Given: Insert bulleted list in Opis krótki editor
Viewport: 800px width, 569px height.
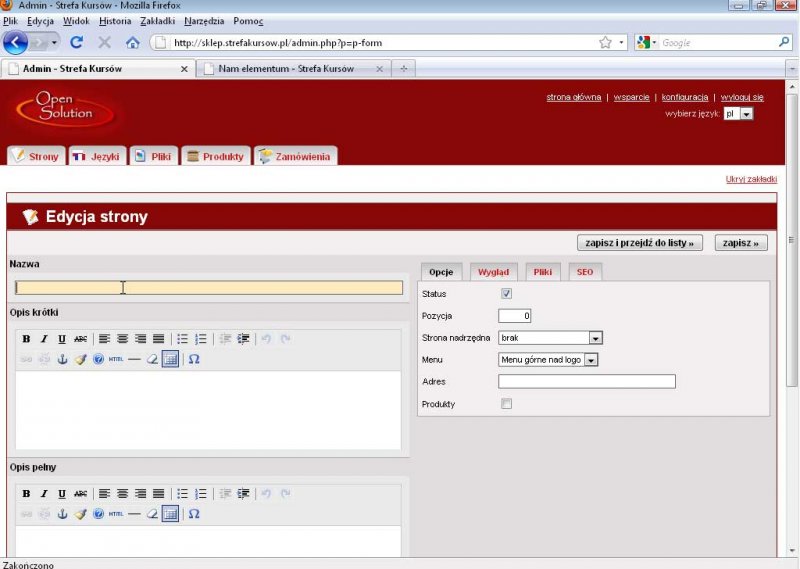Looking at the screenshot, I should point(182,339).
